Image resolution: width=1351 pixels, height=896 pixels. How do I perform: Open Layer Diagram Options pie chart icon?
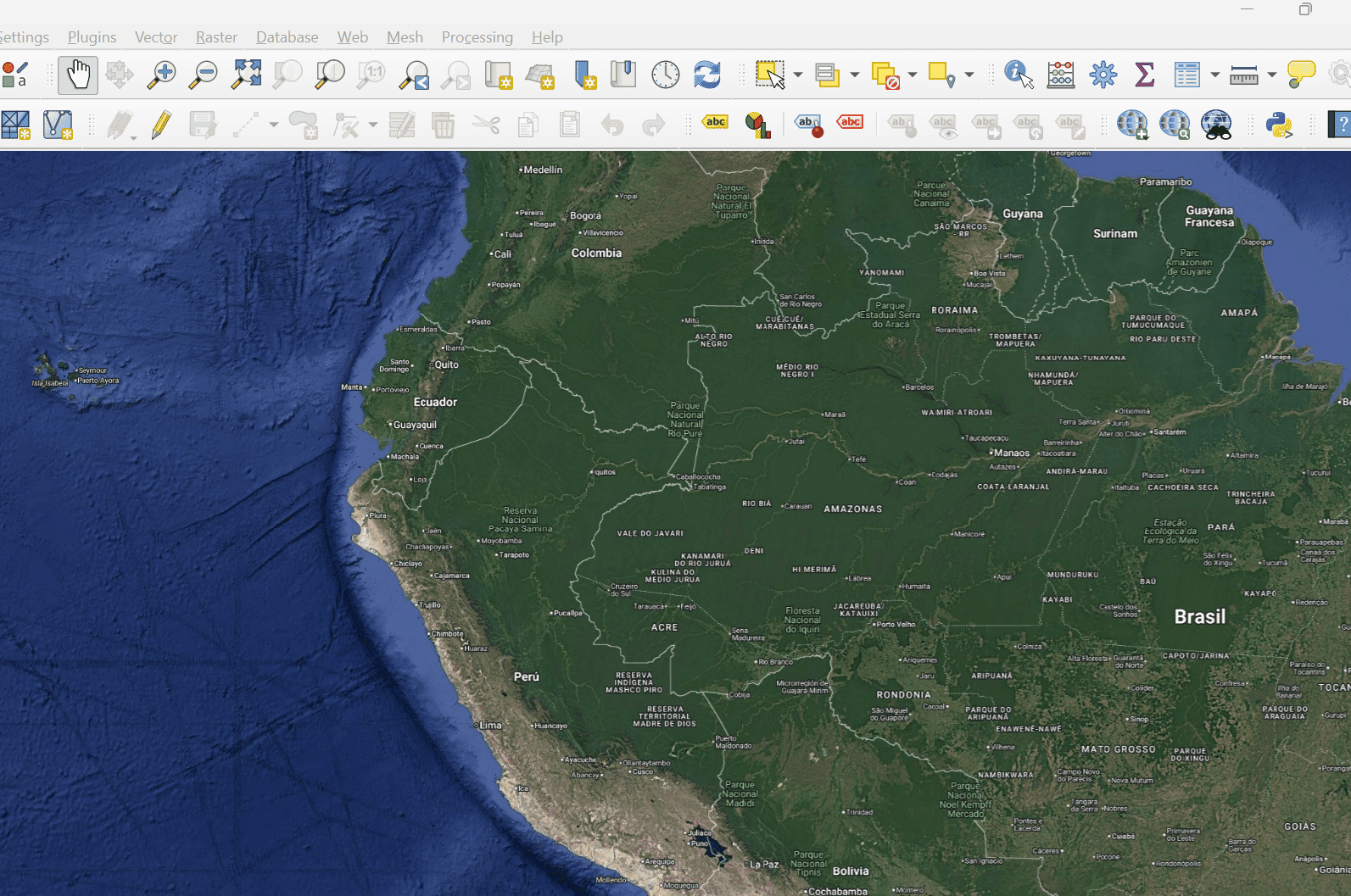coord(757,125)
